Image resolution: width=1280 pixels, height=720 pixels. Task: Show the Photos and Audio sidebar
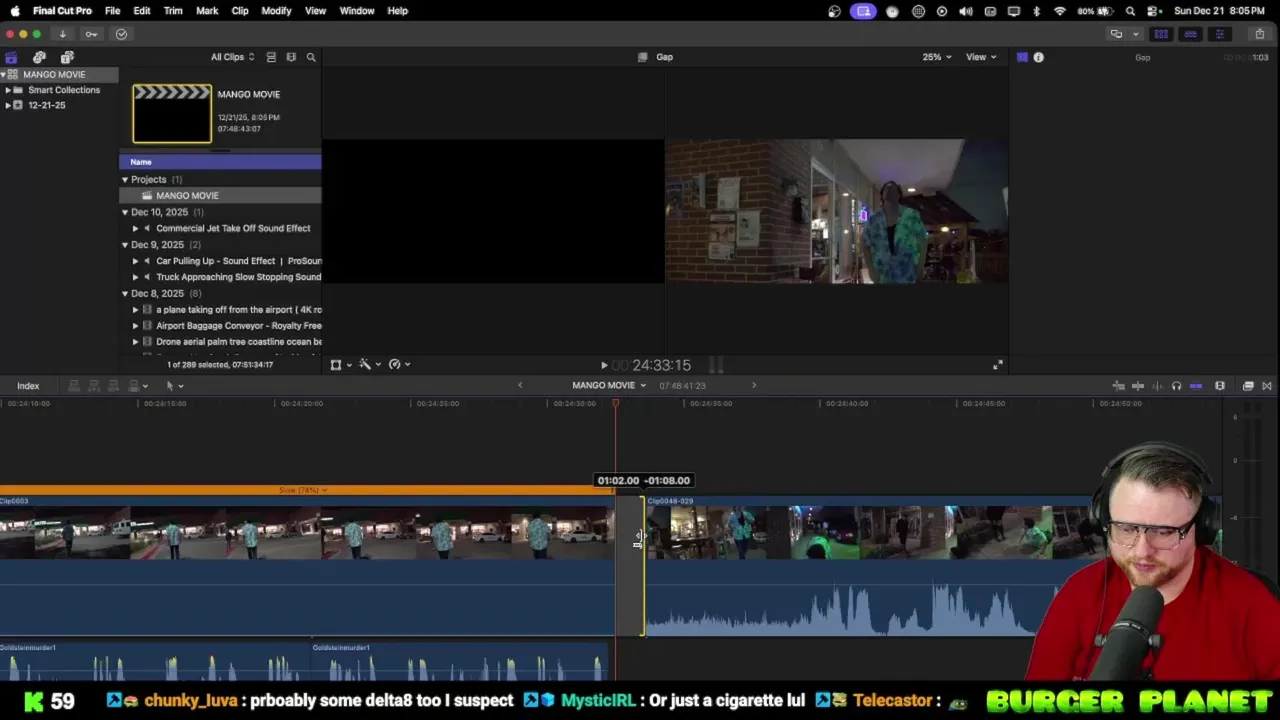click(39, 57)
